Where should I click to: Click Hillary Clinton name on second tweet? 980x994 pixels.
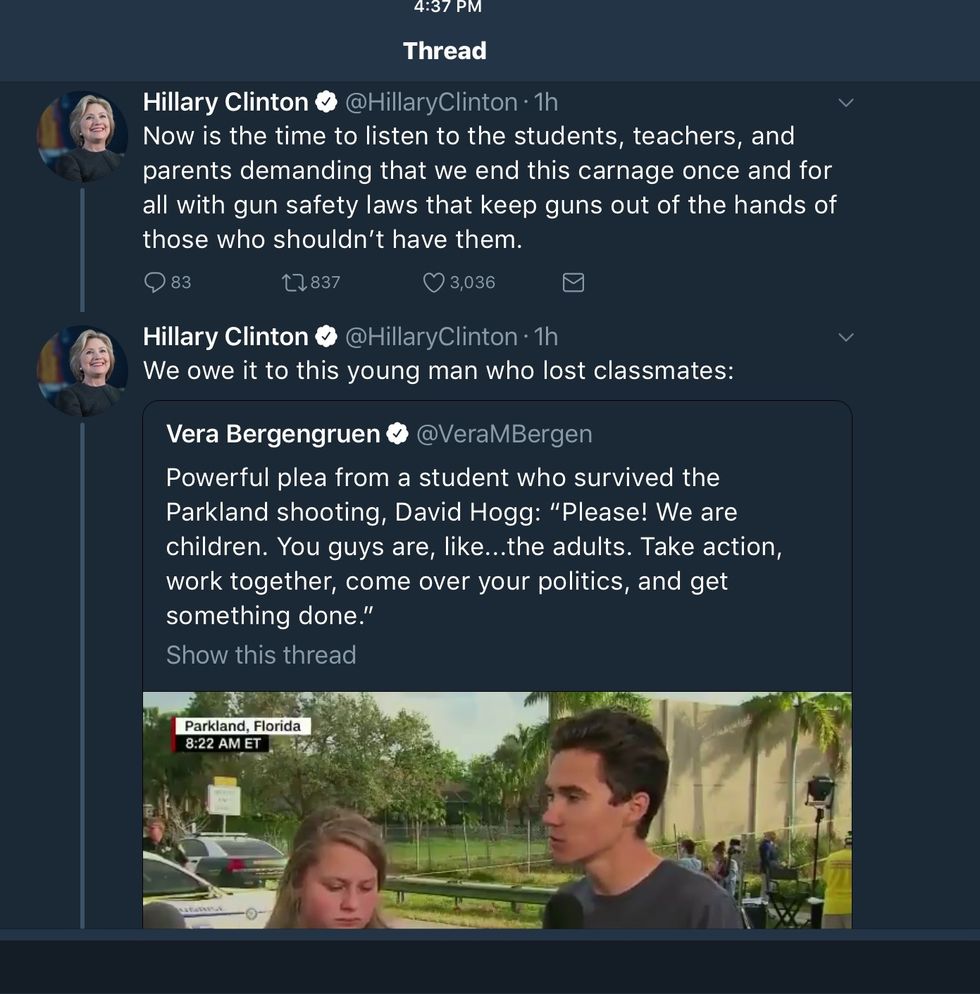coord(225,337)
